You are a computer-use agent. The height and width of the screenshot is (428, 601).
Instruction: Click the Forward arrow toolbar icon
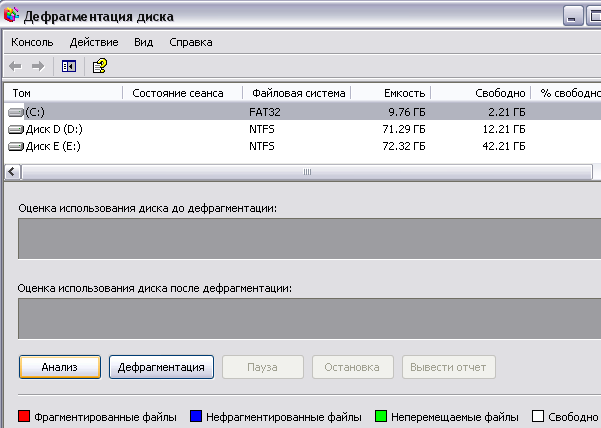click(38, 67)
